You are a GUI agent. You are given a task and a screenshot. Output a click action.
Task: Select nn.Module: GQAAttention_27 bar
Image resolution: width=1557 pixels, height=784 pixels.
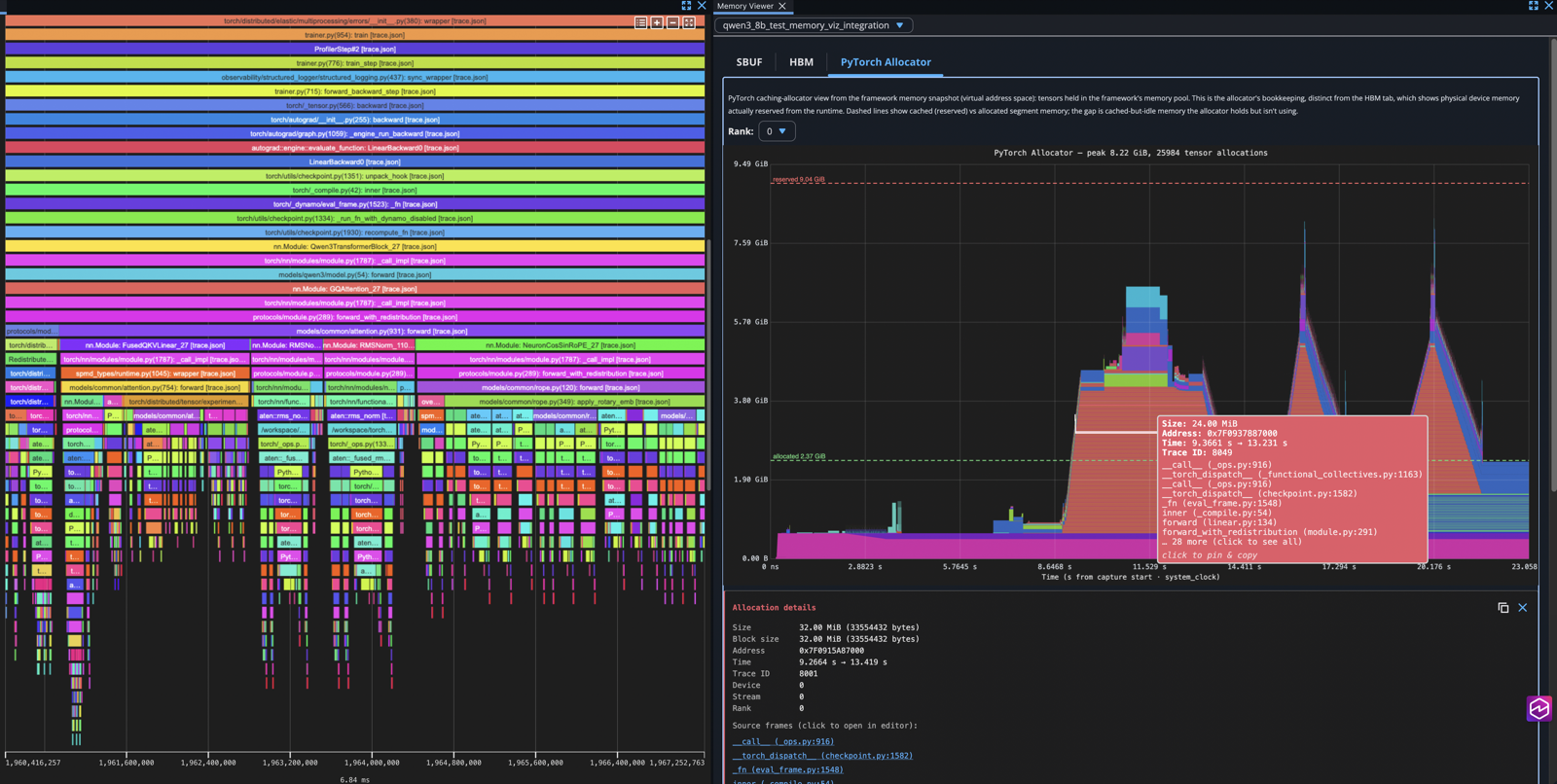click(354, 289)
